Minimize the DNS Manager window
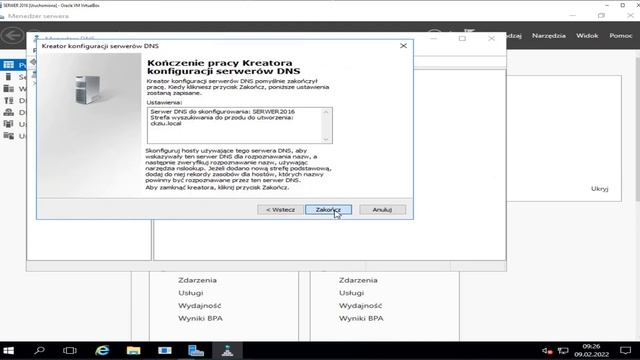The width and height of the screenshot is (640, 360). click(x=433, y=38)
